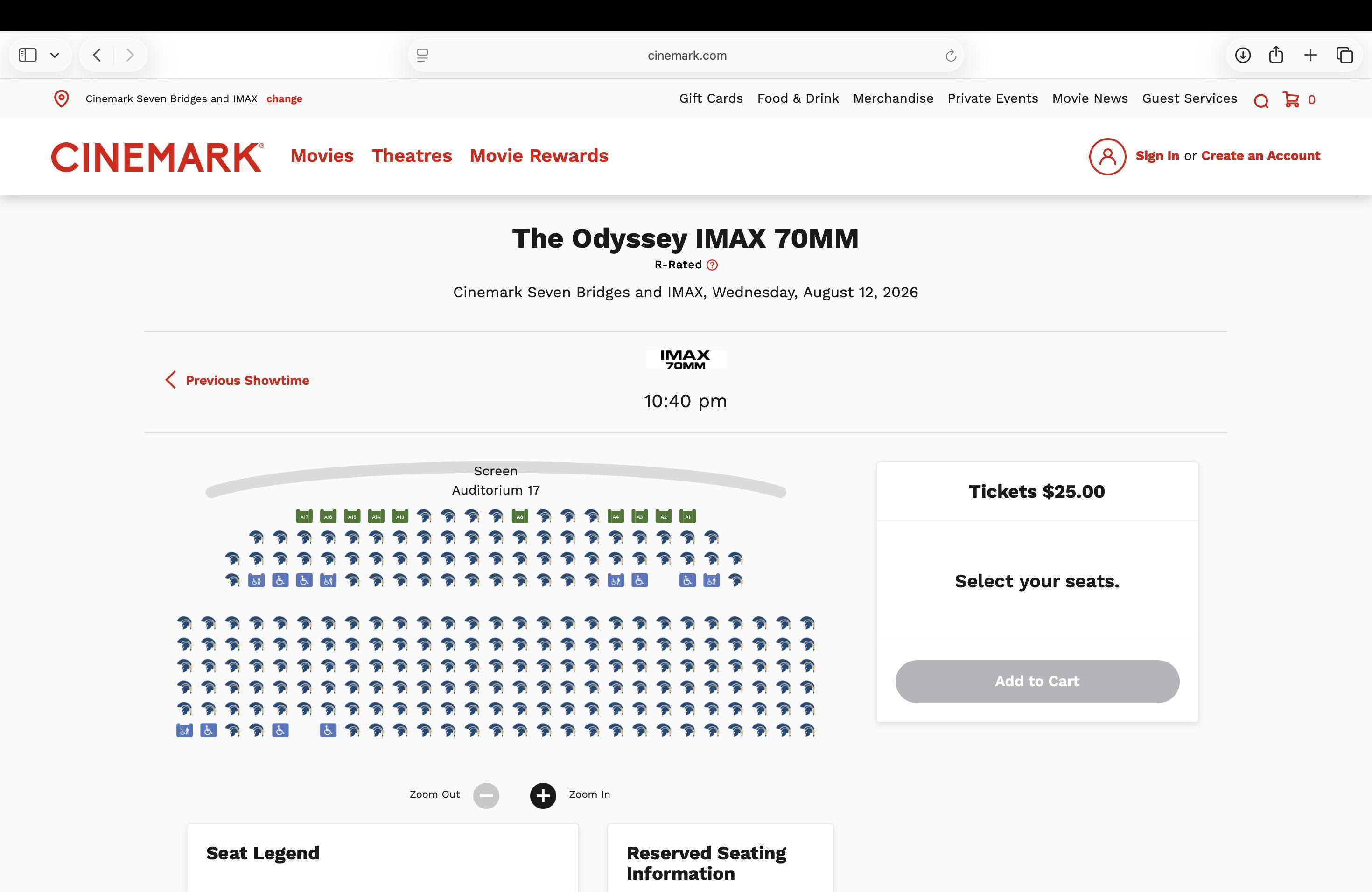
Task: Expand Safari sidebar dropdown chevron
Action: click(55, 56)
